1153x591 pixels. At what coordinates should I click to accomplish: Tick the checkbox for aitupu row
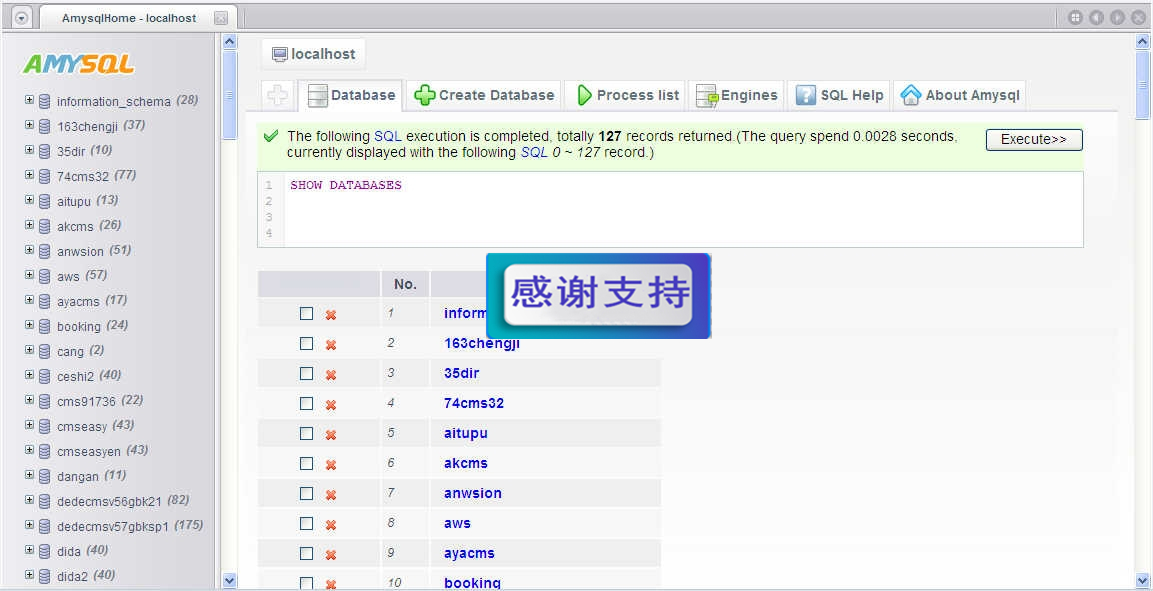pyautogui.click(x=307, y=434)
